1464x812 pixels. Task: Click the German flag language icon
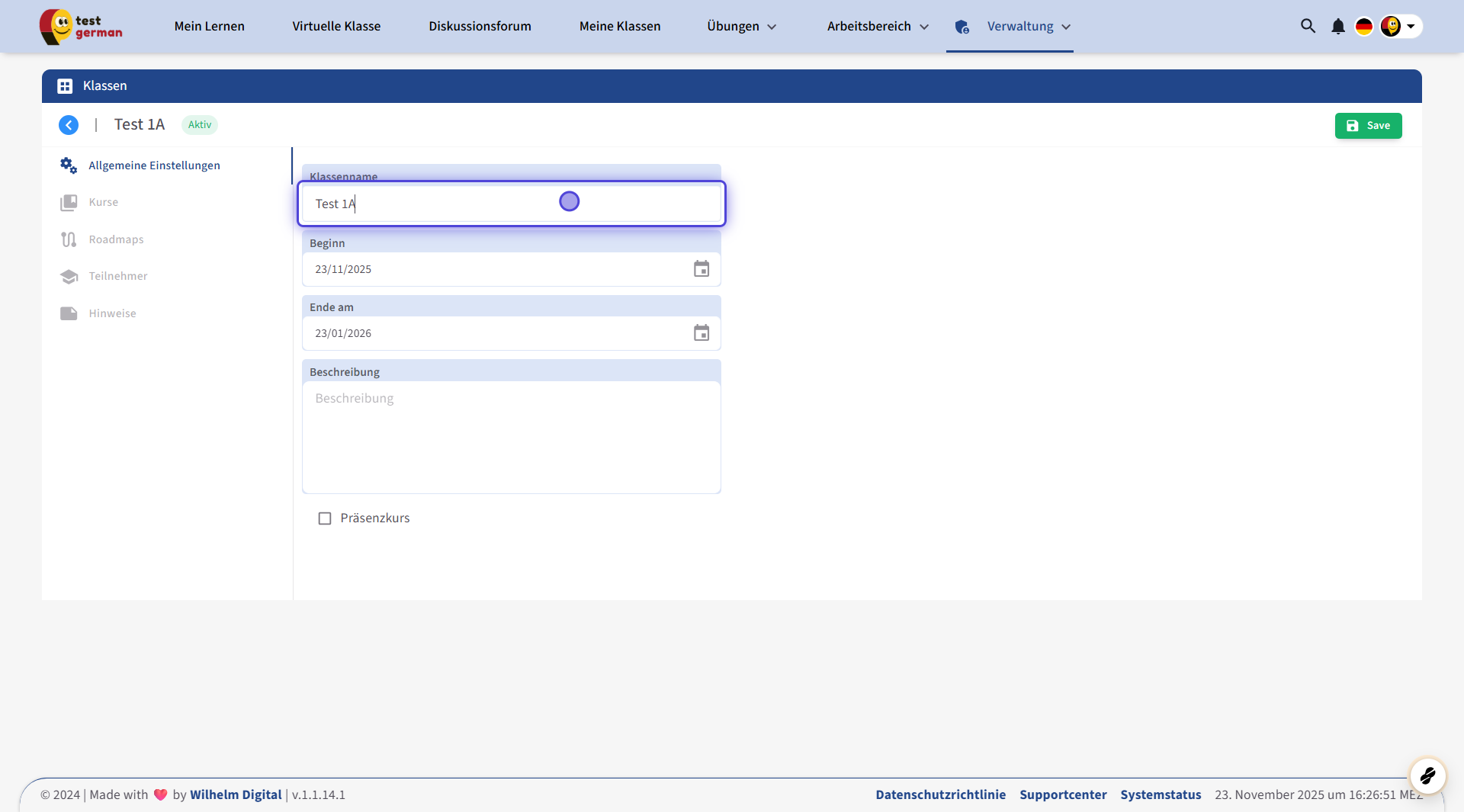pos(1363,27)
